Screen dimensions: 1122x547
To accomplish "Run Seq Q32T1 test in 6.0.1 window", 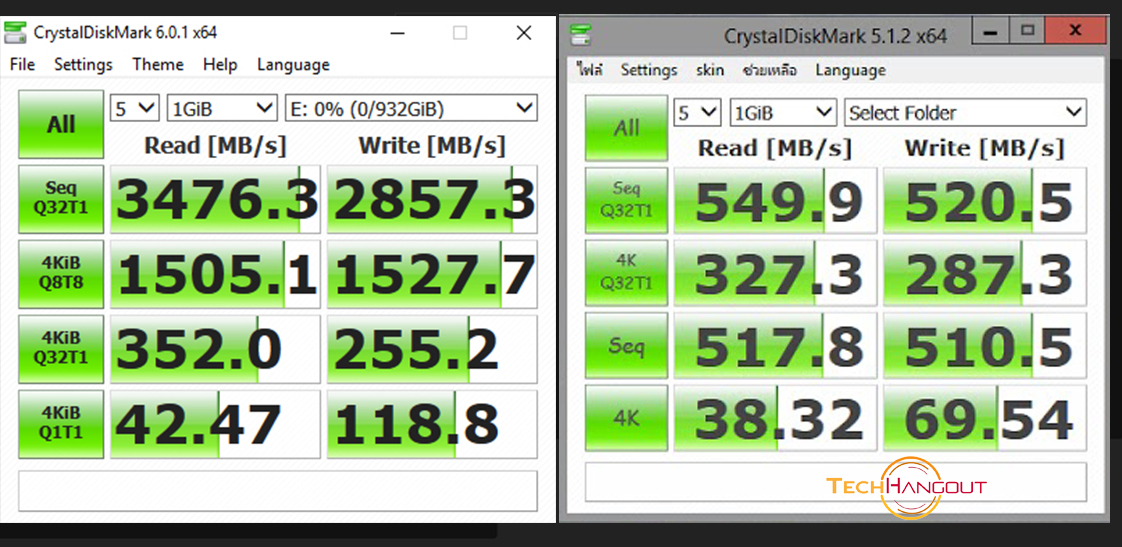I will click(61, 199).
